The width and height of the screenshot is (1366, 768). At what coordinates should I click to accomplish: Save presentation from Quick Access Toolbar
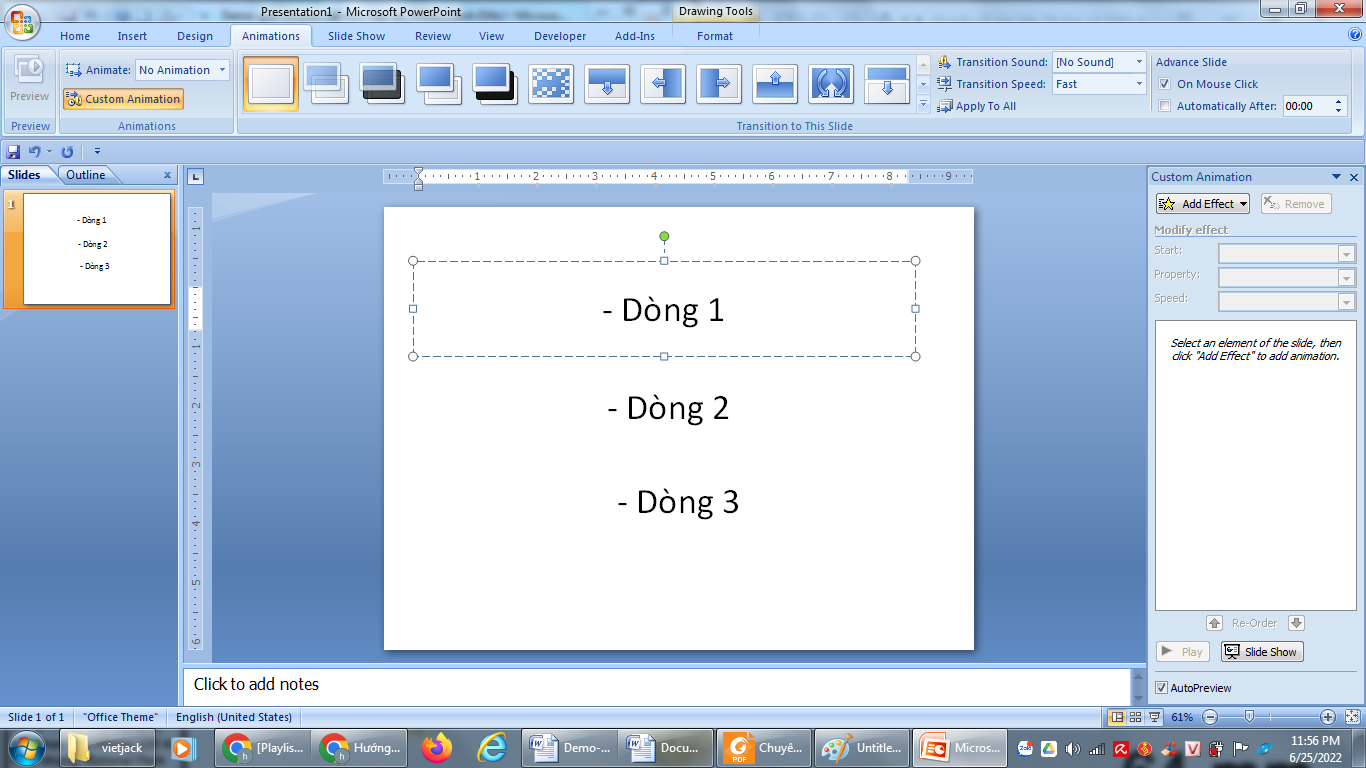point(14,152)
